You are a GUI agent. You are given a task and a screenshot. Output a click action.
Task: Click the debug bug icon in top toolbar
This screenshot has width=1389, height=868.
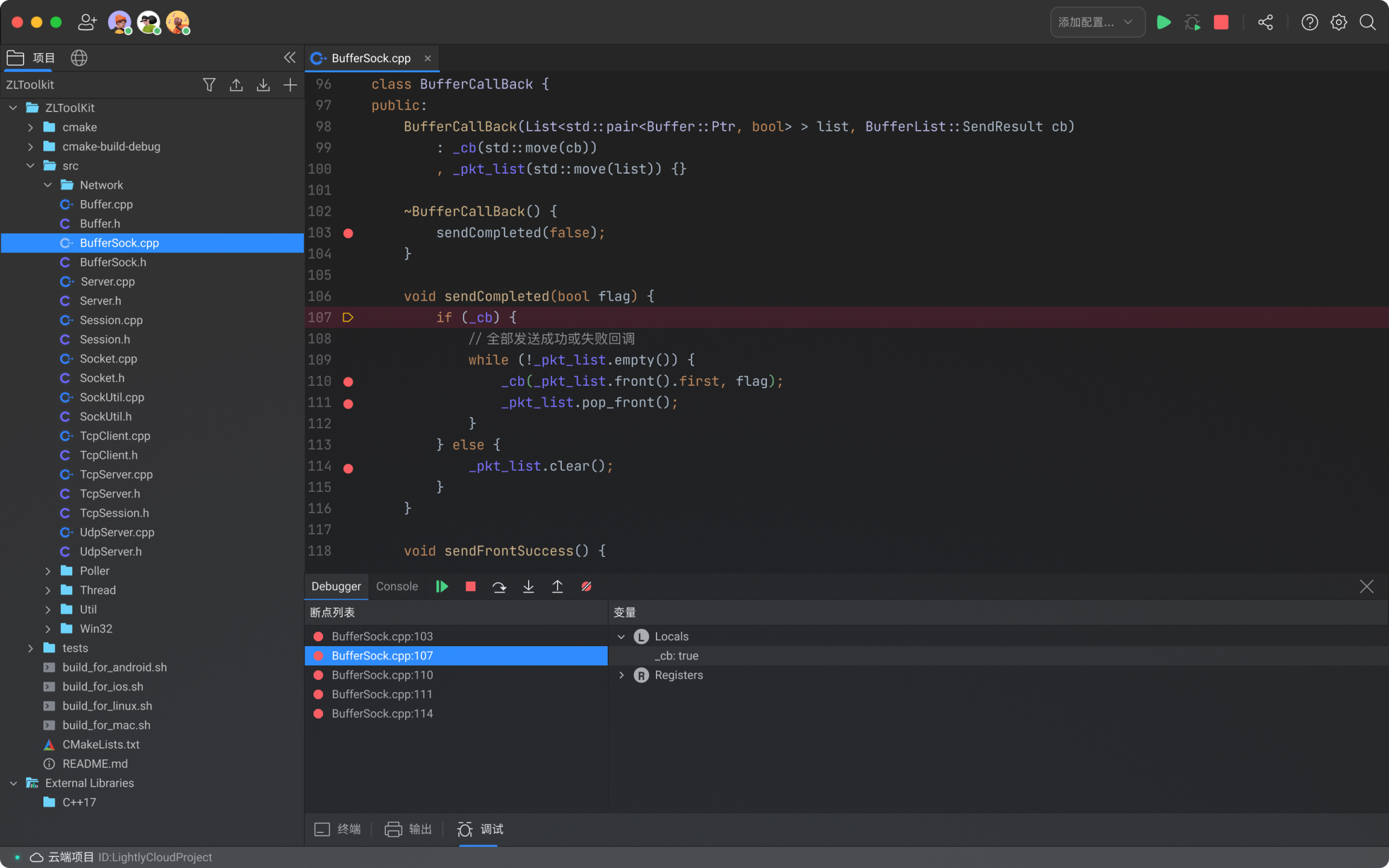pyautogui.click(x=1192, y=22)
